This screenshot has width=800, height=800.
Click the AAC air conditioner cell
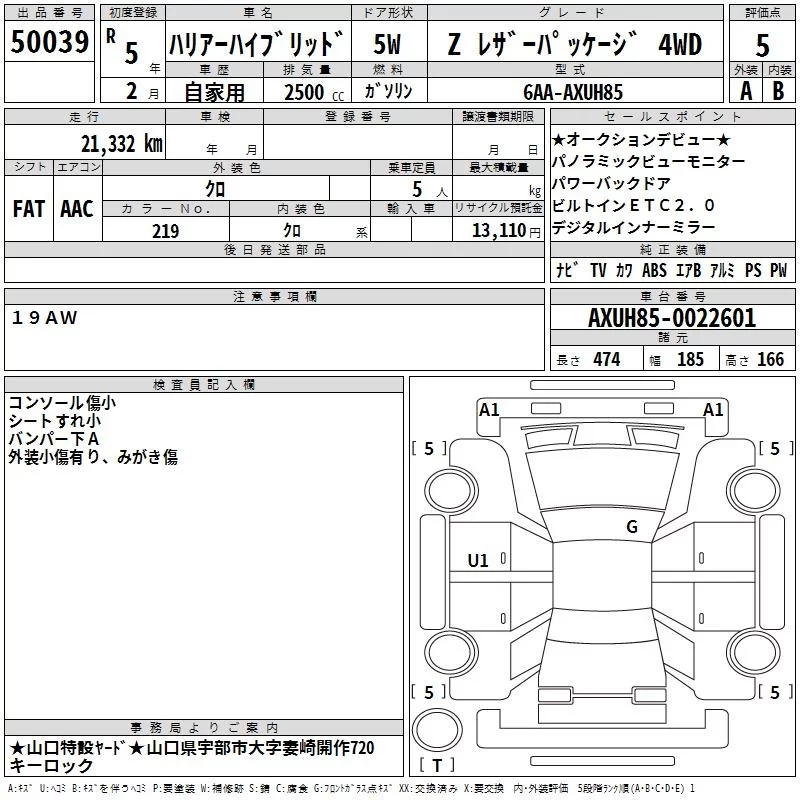(x=77, y=208)
